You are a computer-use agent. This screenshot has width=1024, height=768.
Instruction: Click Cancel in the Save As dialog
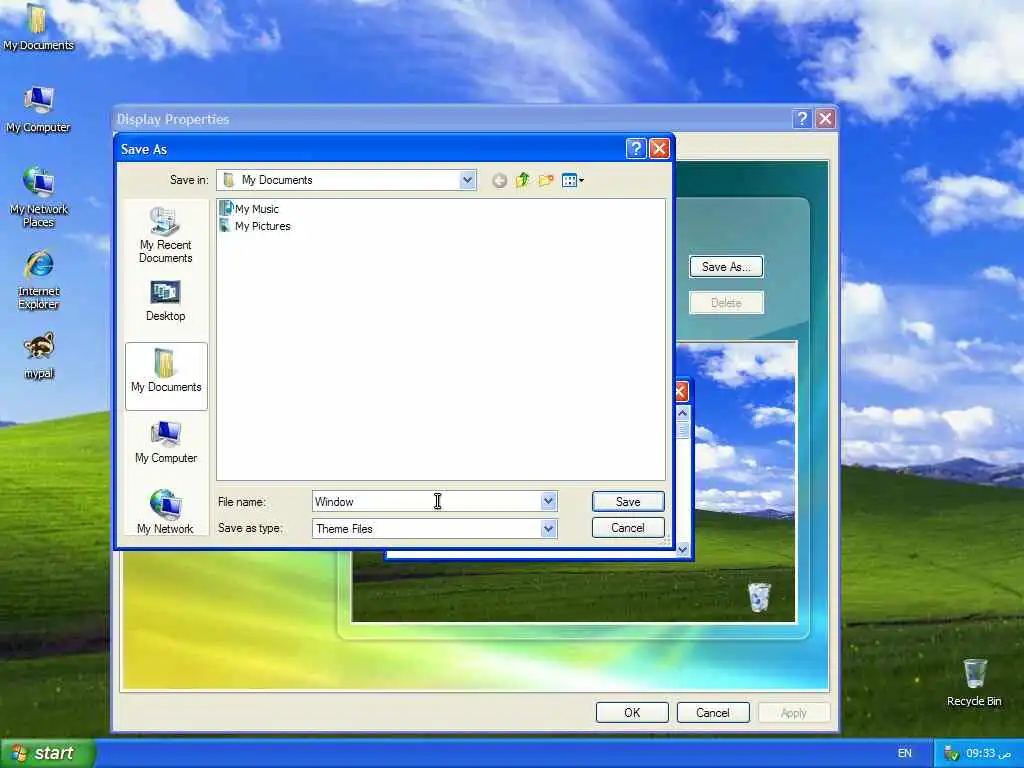(x=628, y=528)
